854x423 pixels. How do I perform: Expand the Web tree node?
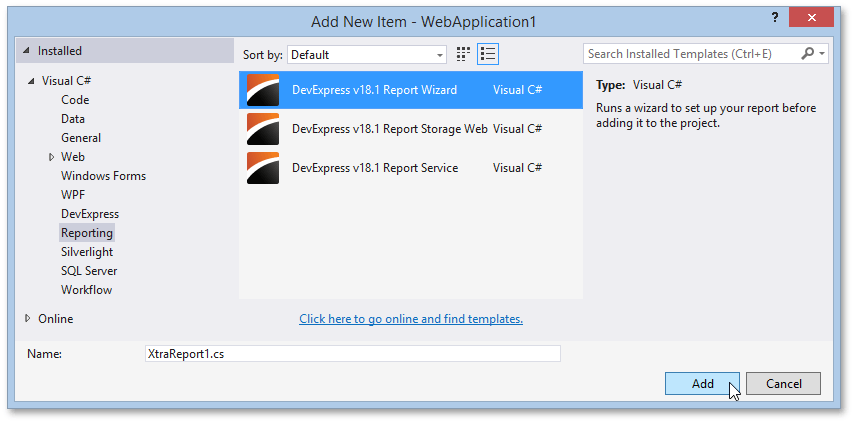click(x=52, y=157)
